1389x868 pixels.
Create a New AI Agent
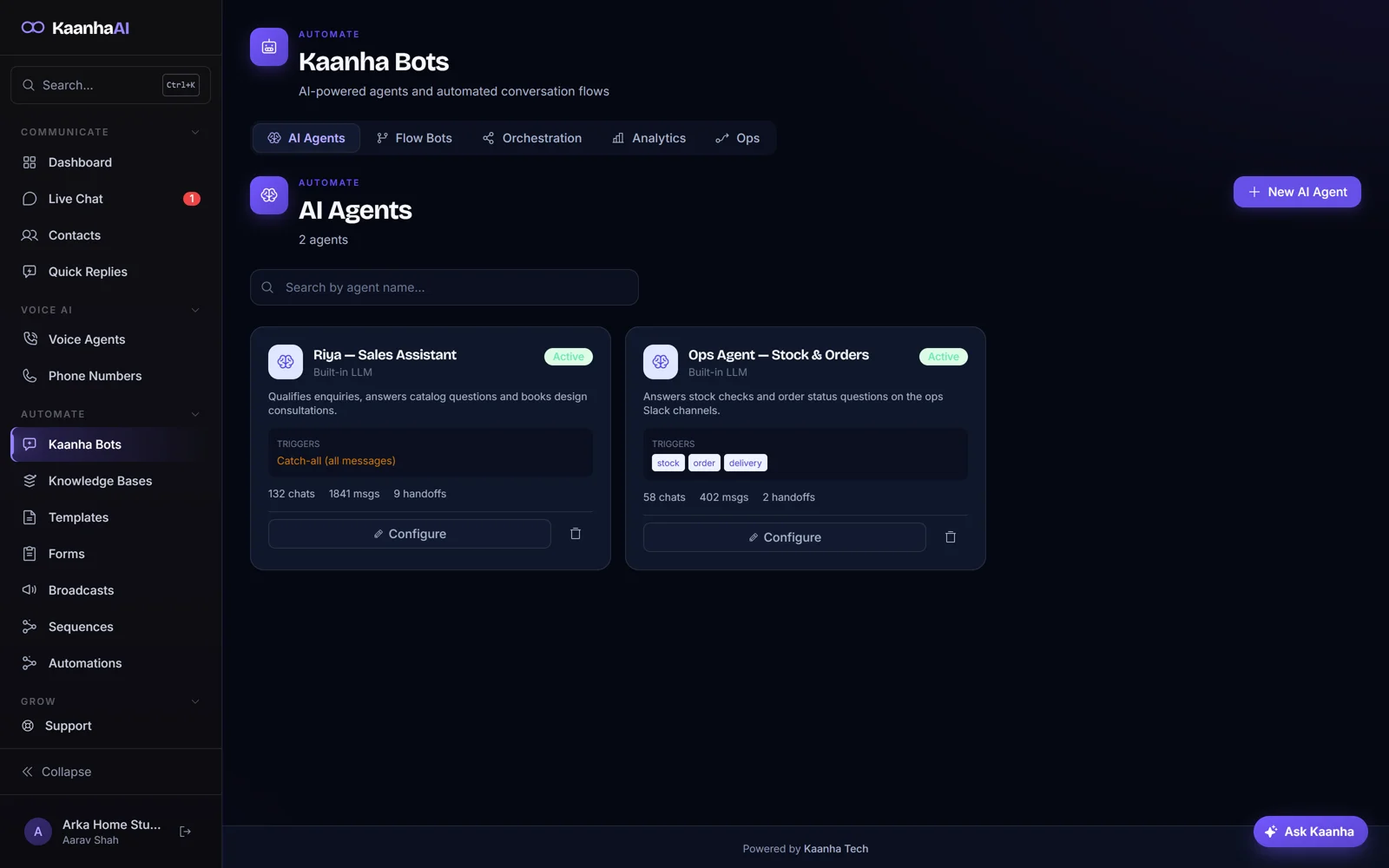pyautogui.click(x=1297, y=192)
